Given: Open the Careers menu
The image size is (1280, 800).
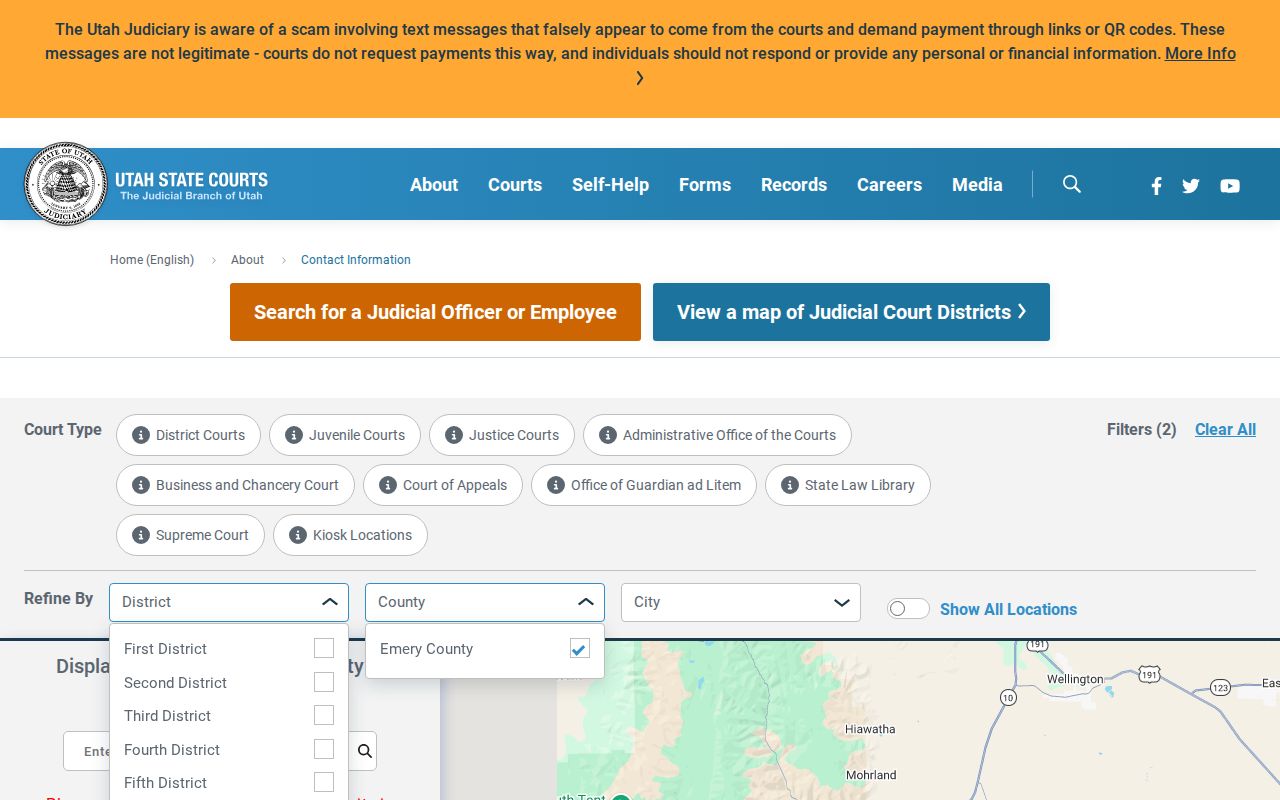Looking at the screenshot, I should pos(889,185).
